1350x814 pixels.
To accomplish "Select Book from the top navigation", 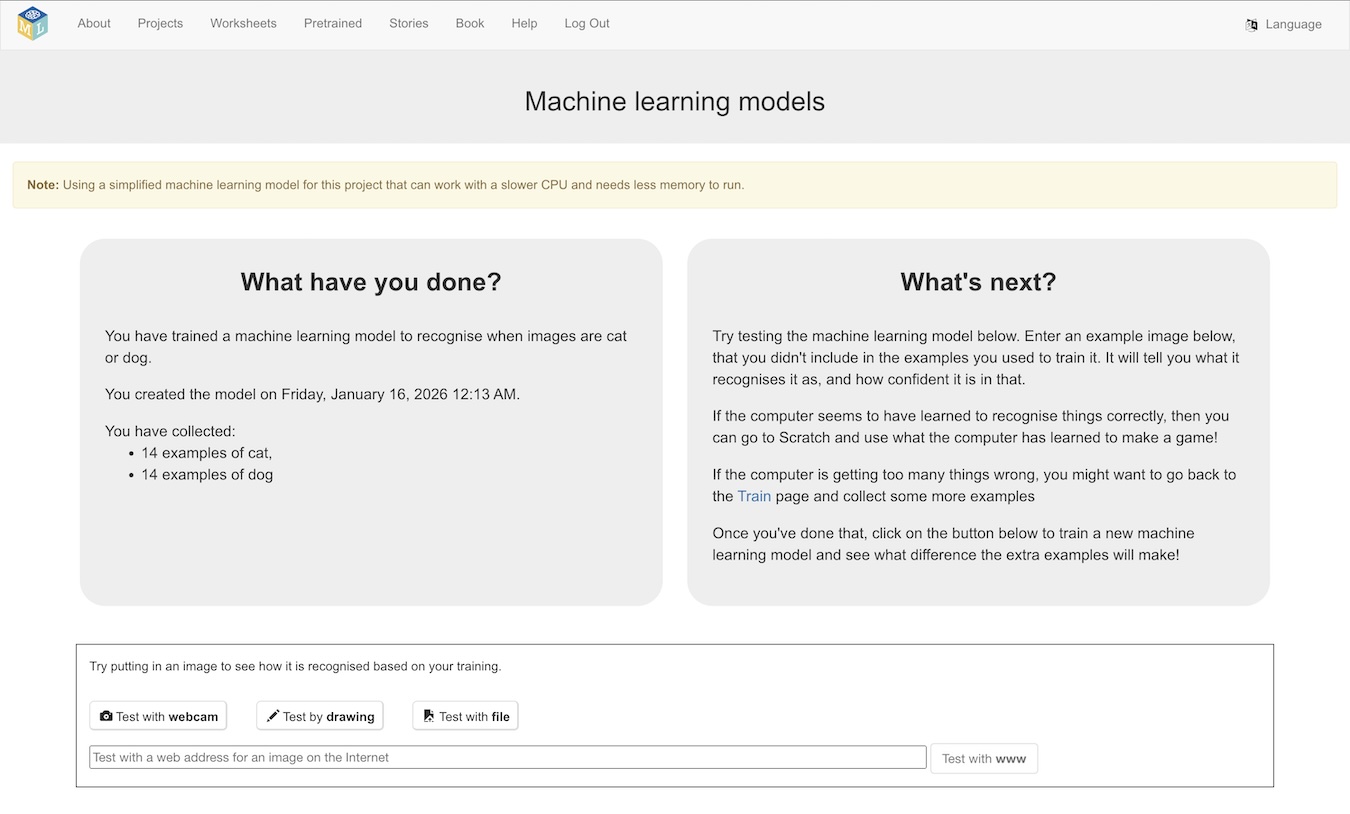I will point(470,24).
